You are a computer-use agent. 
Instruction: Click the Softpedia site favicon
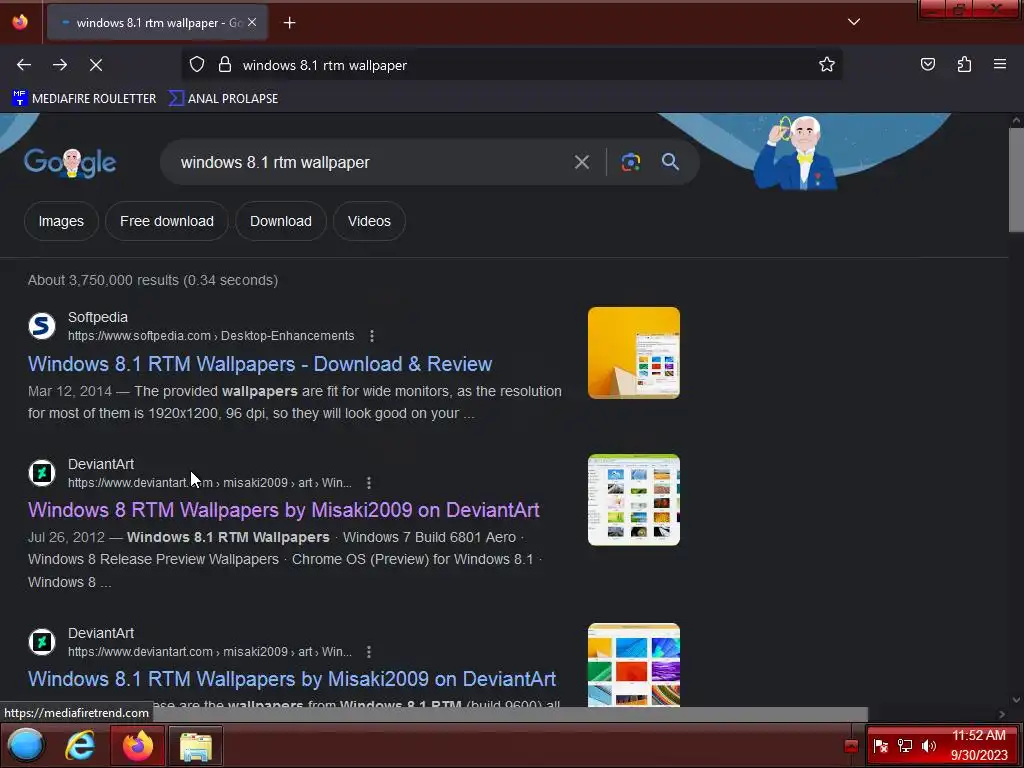tap(42, 325)
